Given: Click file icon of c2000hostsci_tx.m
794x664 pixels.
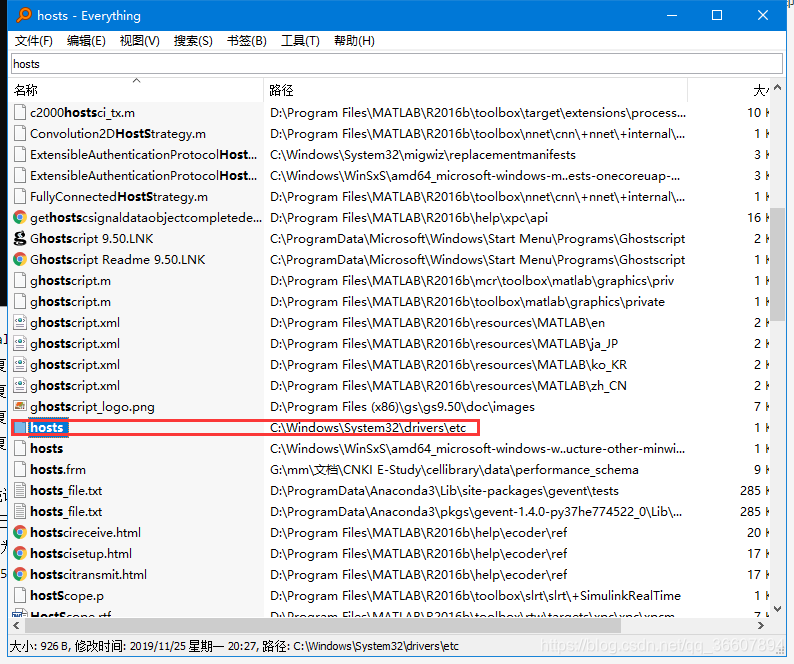Looking at the screenshot, I should 20,112.
